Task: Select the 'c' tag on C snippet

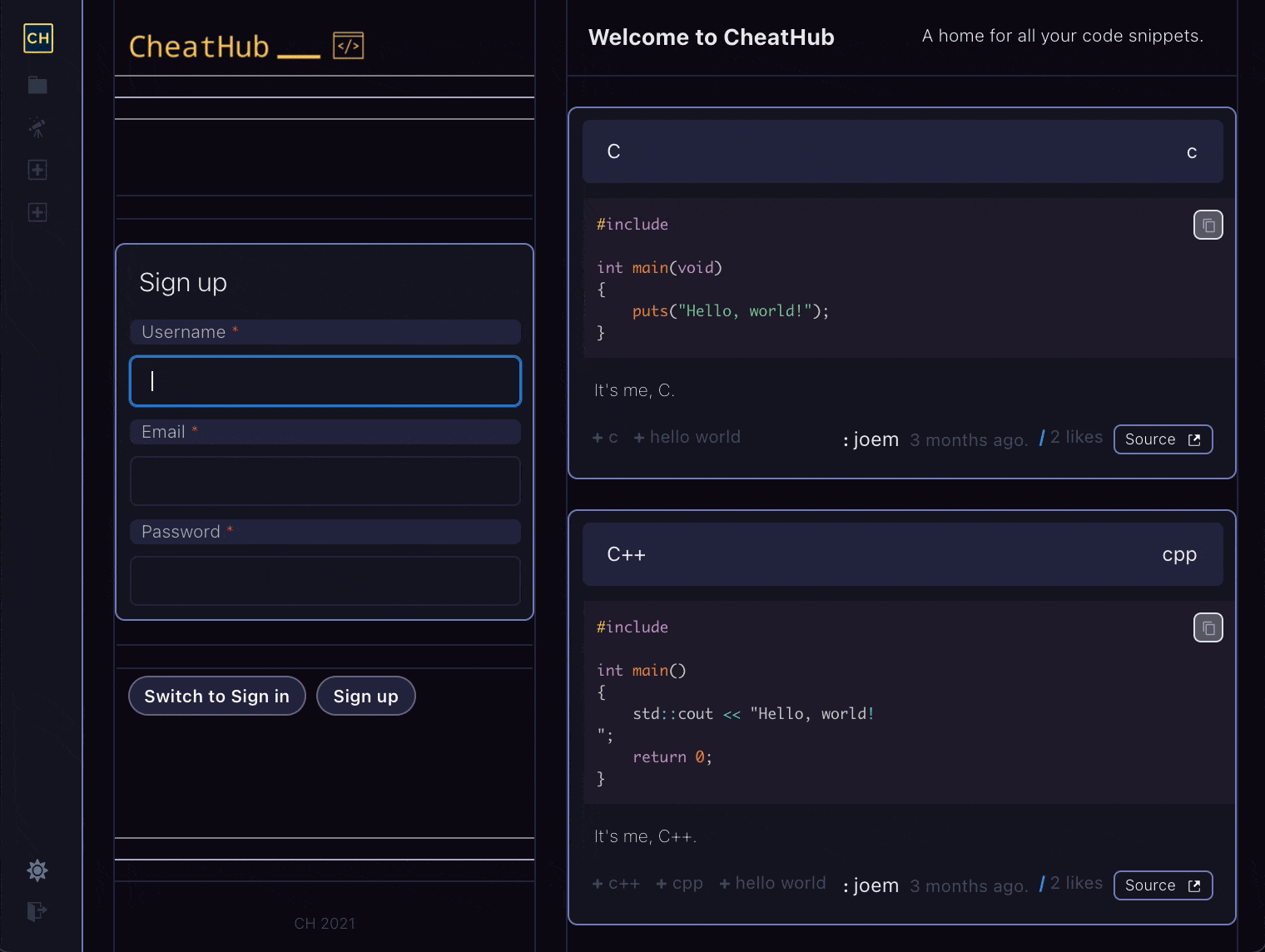Action: pos(605,437)
